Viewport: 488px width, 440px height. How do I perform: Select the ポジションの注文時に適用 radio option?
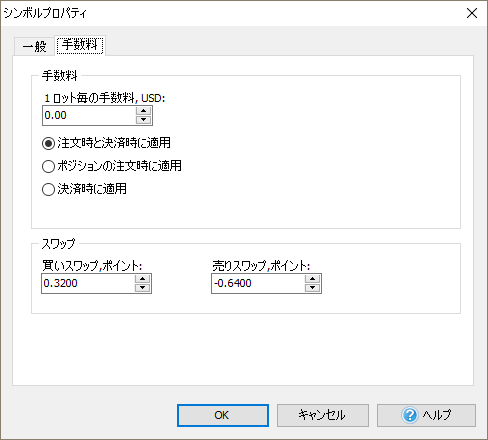click(x=48, y=166)
